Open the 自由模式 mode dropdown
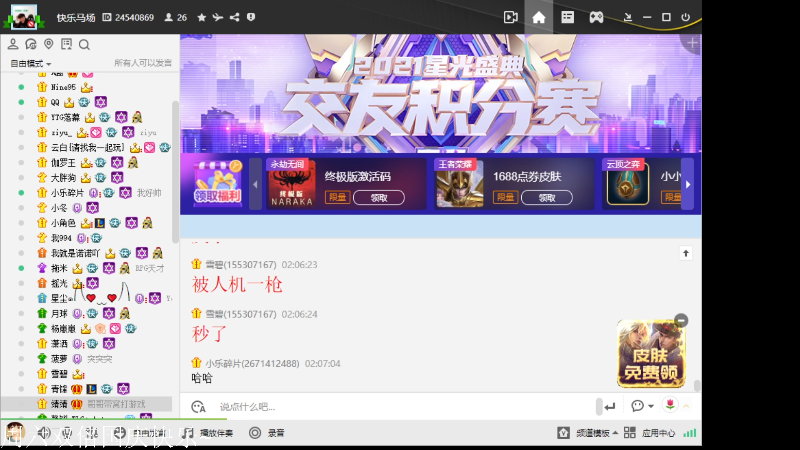800x450 pixels. click(x=31, y=64)
